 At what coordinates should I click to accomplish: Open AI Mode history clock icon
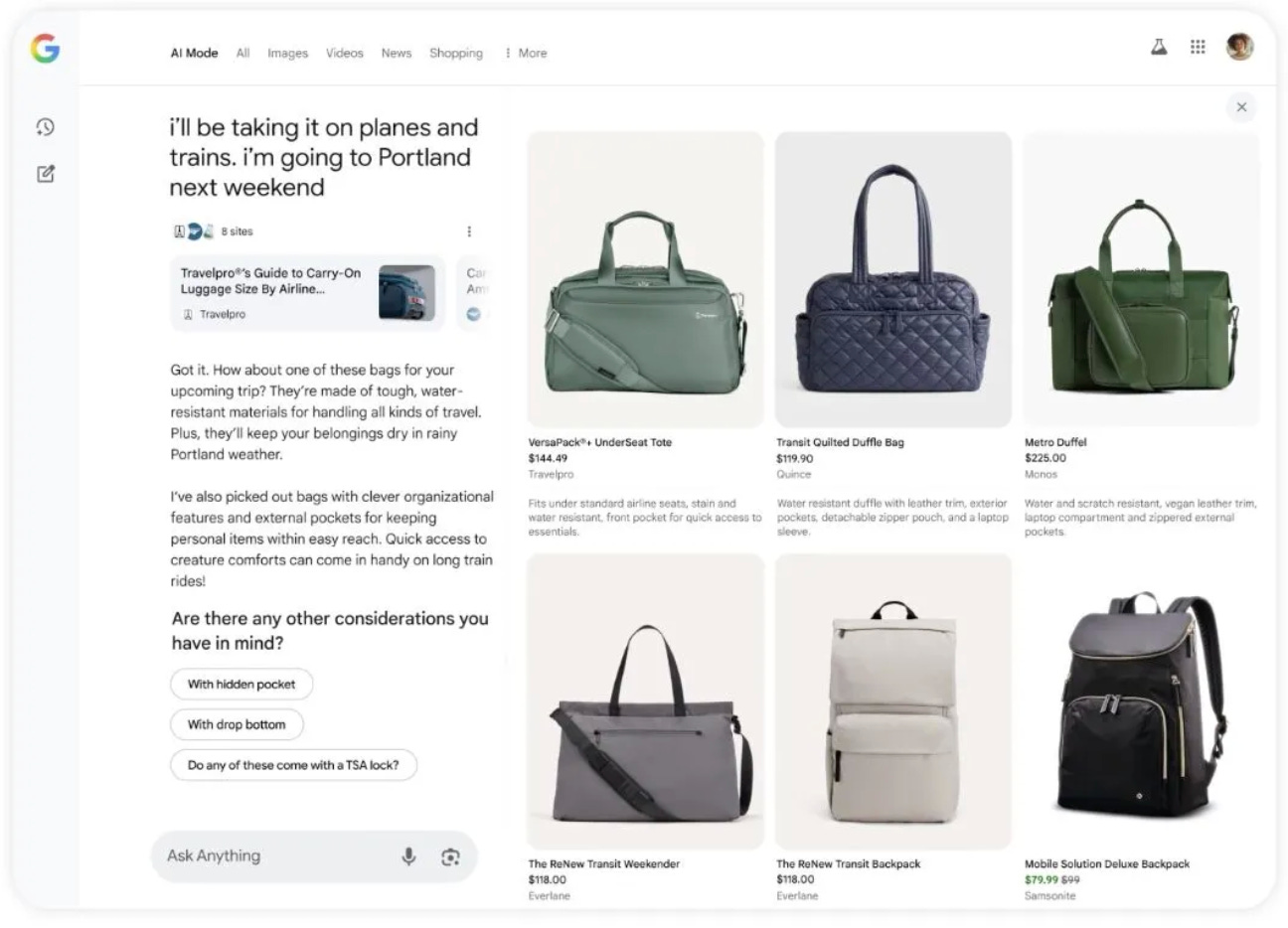45,127
